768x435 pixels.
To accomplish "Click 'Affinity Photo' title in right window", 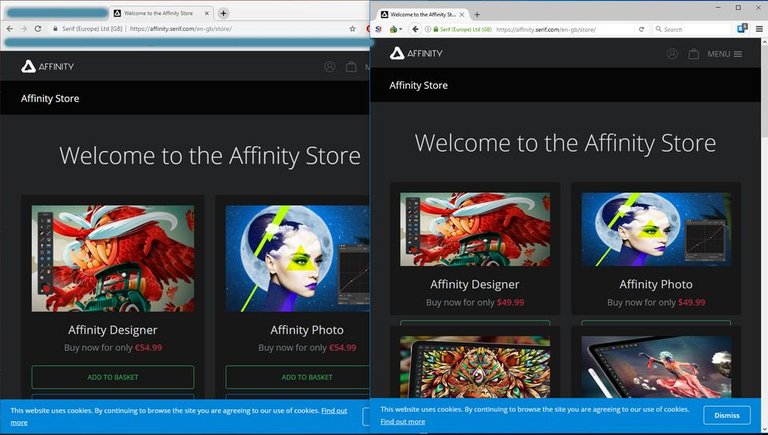I will click(x=656, y=285).
